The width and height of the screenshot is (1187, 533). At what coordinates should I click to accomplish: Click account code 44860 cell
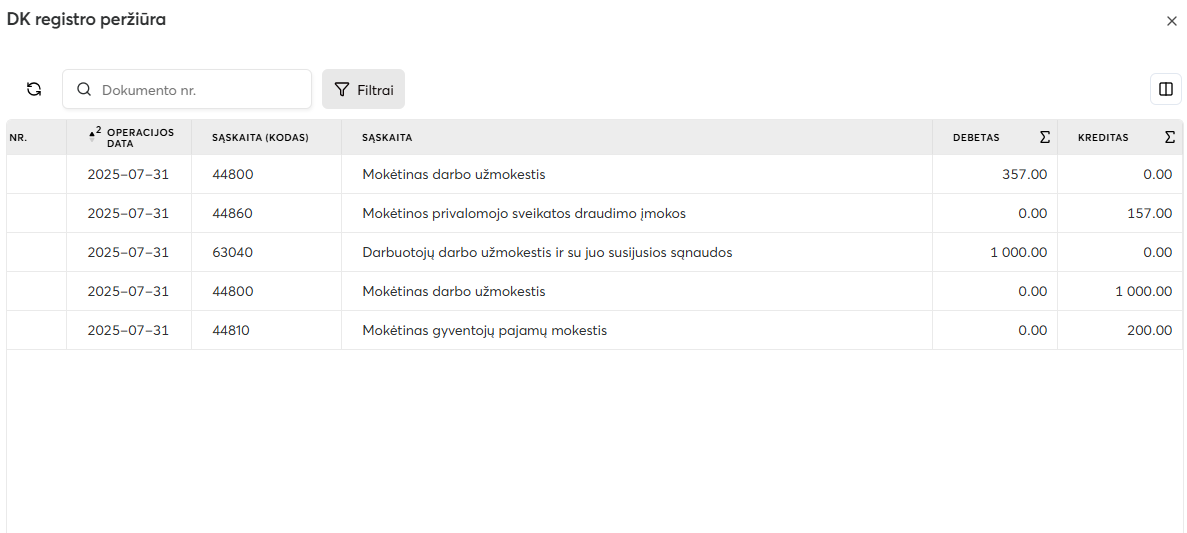click(x=233, y=213)
